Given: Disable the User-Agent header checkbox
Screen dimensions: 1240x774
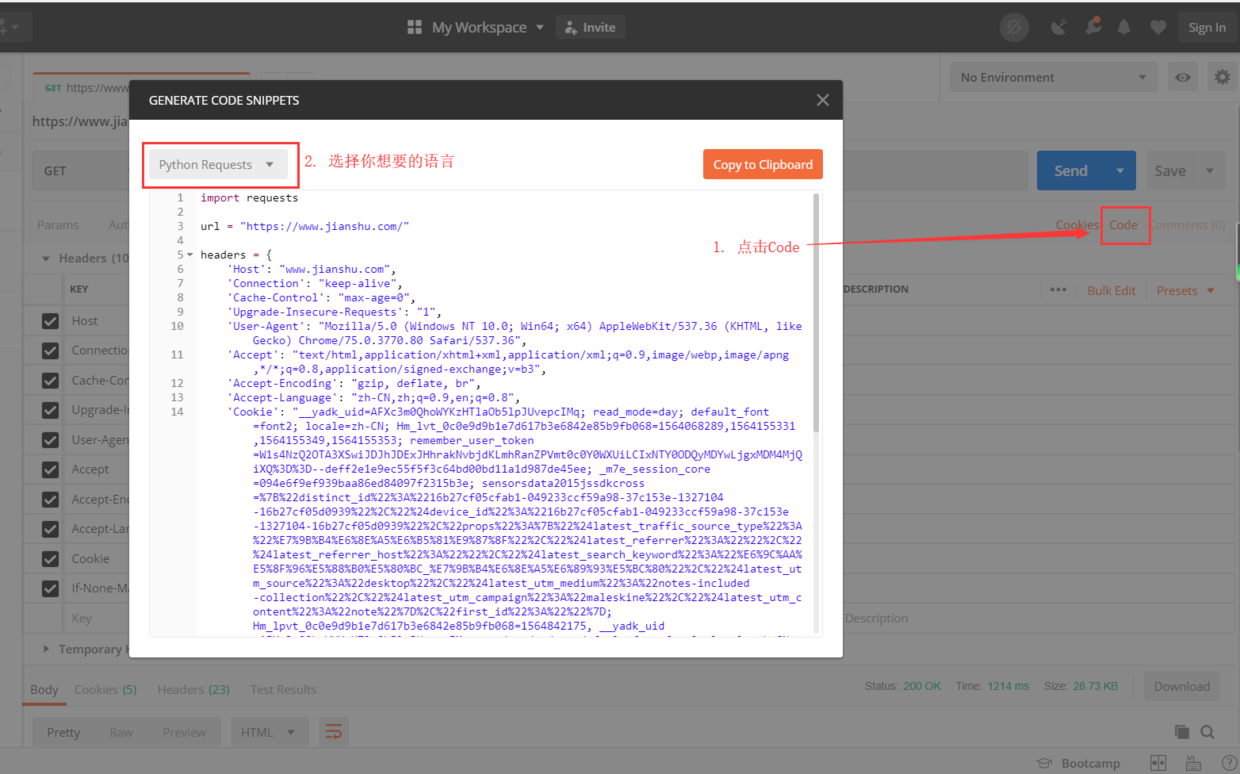Looking at the screenshot, I should click(x=50, y=439).
